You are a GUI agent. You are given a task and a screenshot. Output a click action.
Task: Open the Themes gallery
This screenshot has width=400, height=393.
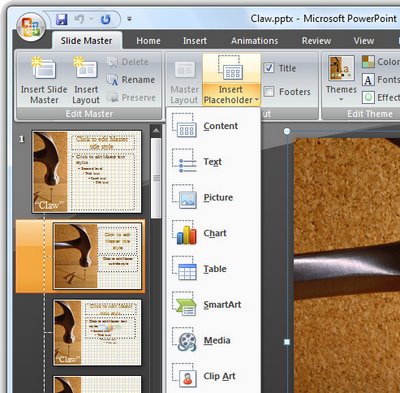tap(341, 80)
